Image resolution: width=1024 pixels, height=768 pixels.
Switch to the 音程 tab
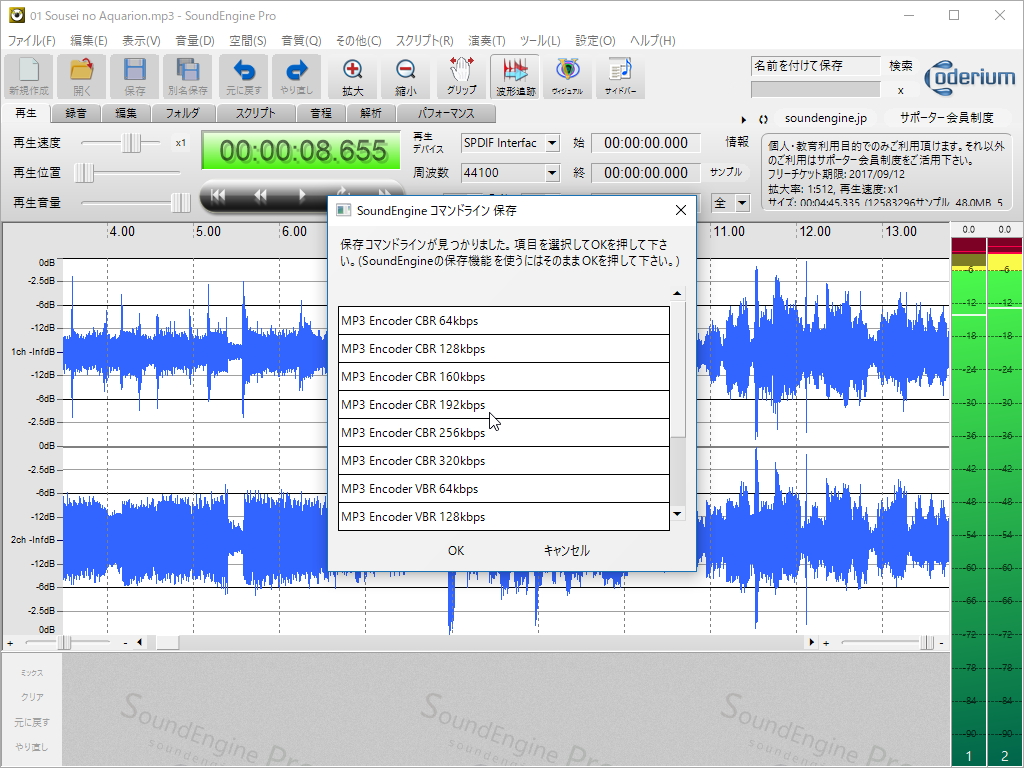(321, 113)
